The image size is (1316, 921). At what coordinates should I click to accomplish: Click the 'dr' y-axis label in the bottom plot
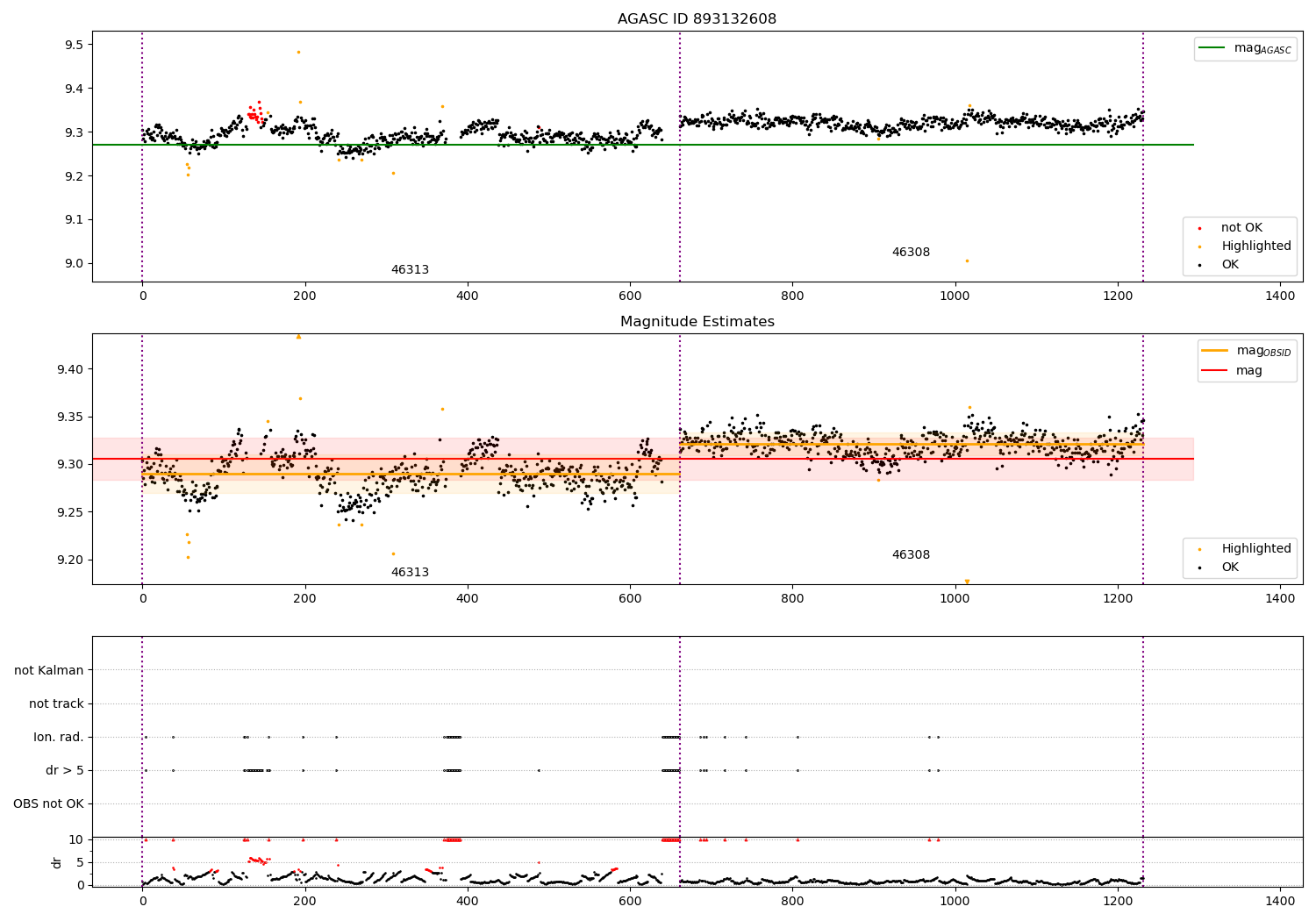(57, 862)
